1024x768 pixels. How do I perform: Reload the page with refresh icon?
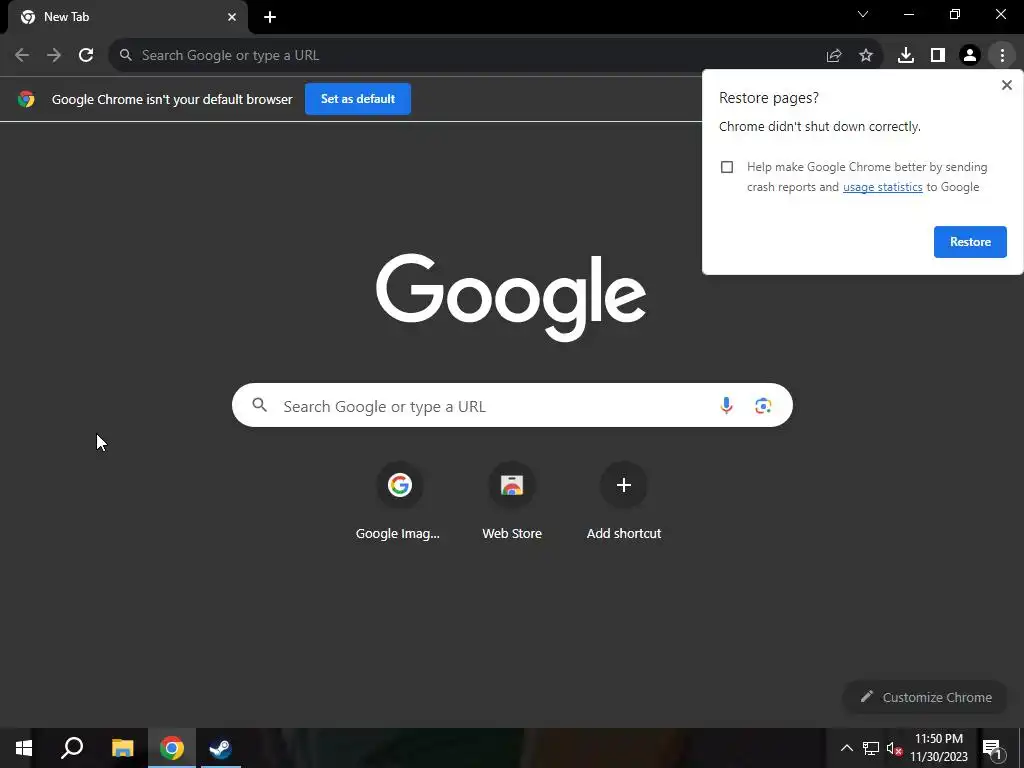click(86, 55)
